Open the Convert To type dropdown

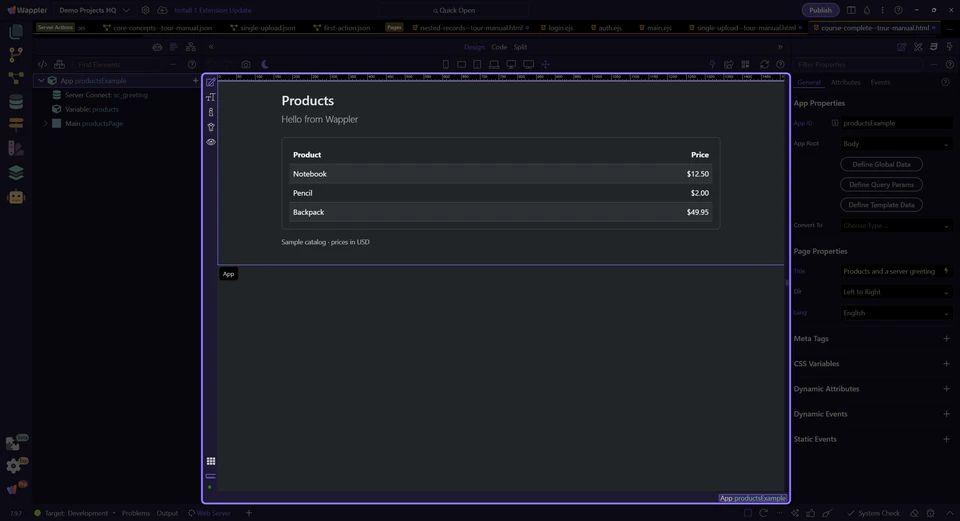[x=896, y=225]
